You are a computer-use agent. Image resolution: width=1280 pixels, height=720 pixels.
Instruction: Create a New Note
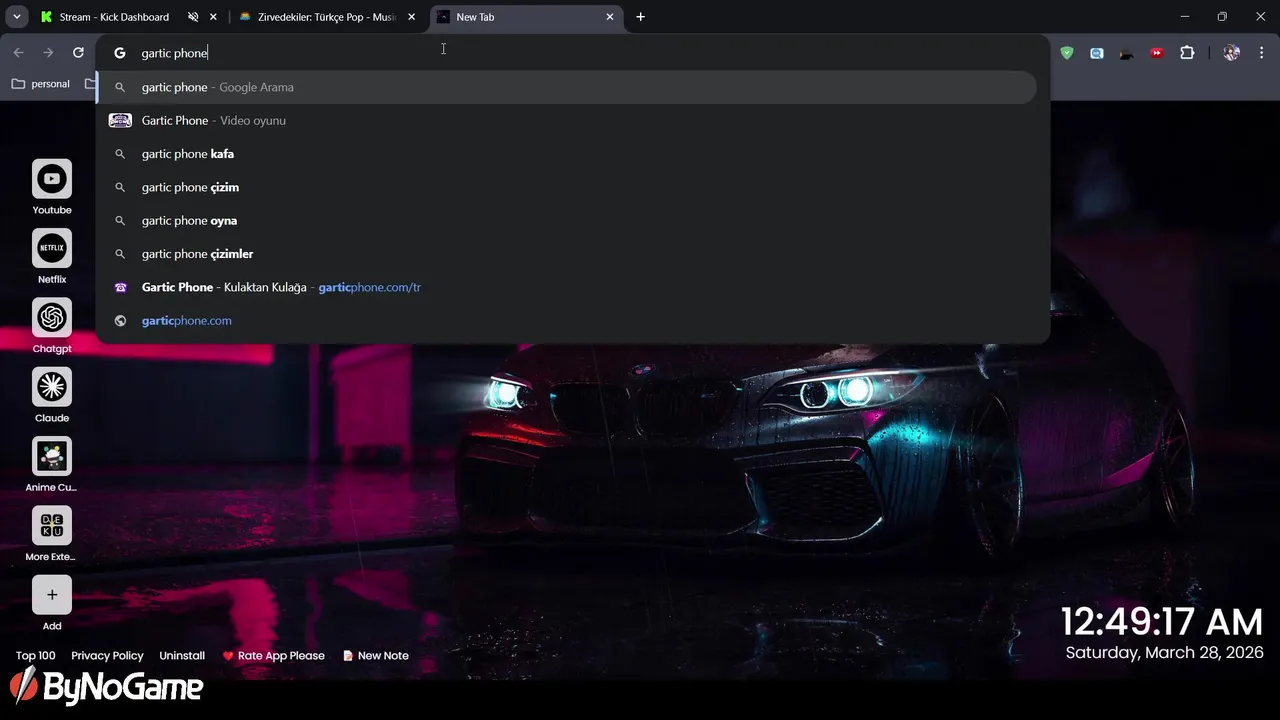point(376,656)
